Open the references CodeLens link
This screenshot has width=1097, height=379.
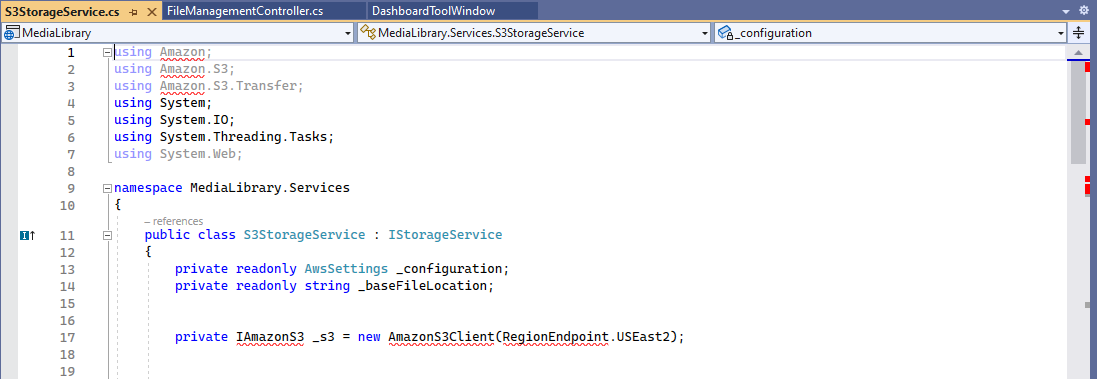coord(174,221)
